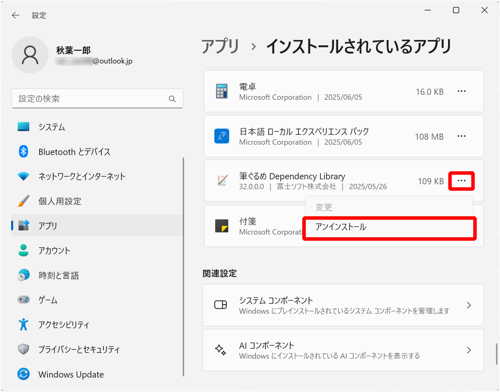Screen dimensions: 500x392
Task: Click the 筆ぐるめ Dependency Library app icon
Action: [x=222, y=180]
